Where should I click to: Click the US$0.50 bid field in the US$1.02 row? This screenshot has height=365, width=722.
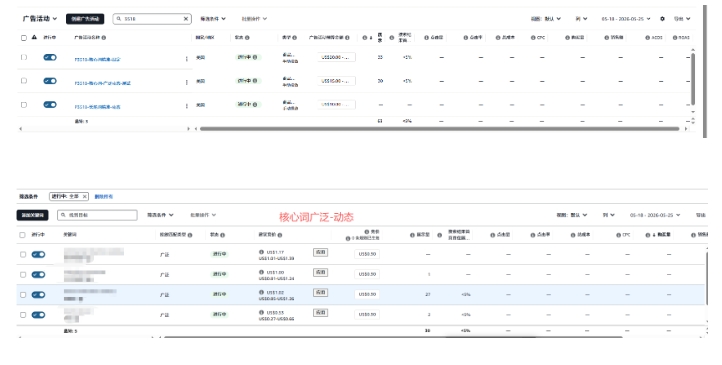pos(367,294)
